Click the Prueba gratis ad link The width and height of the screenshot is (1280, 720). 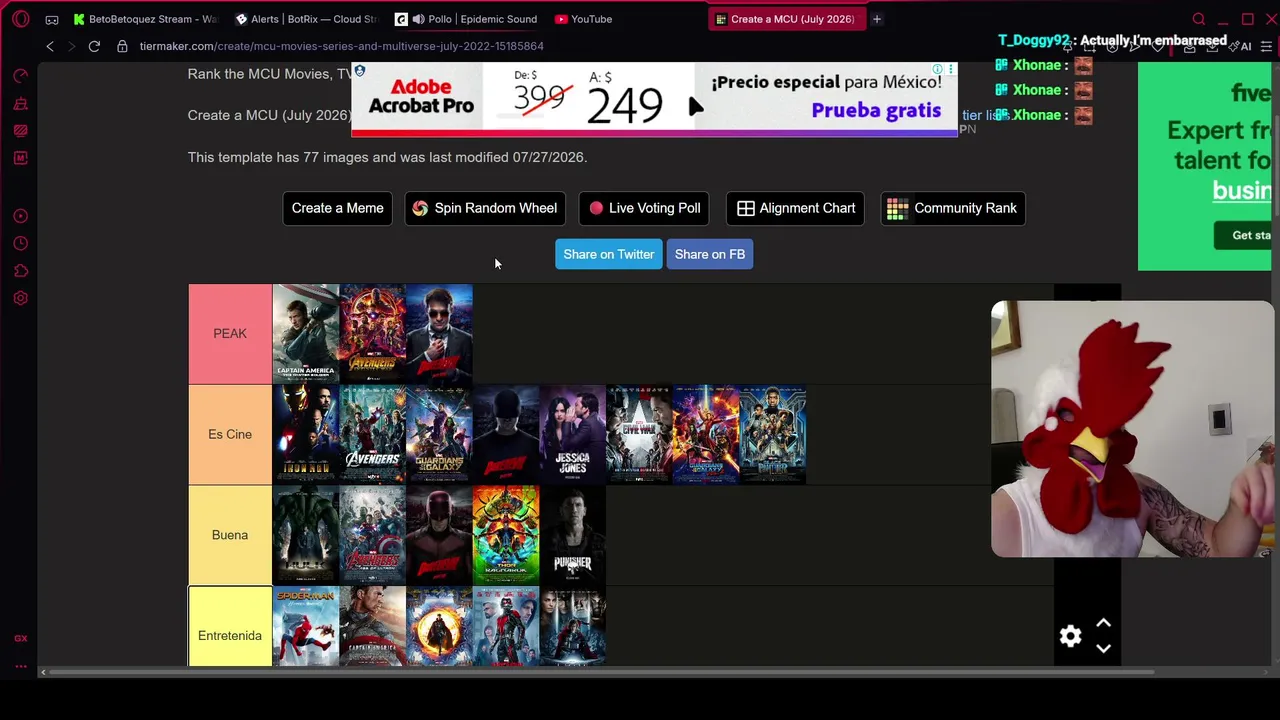877,111
